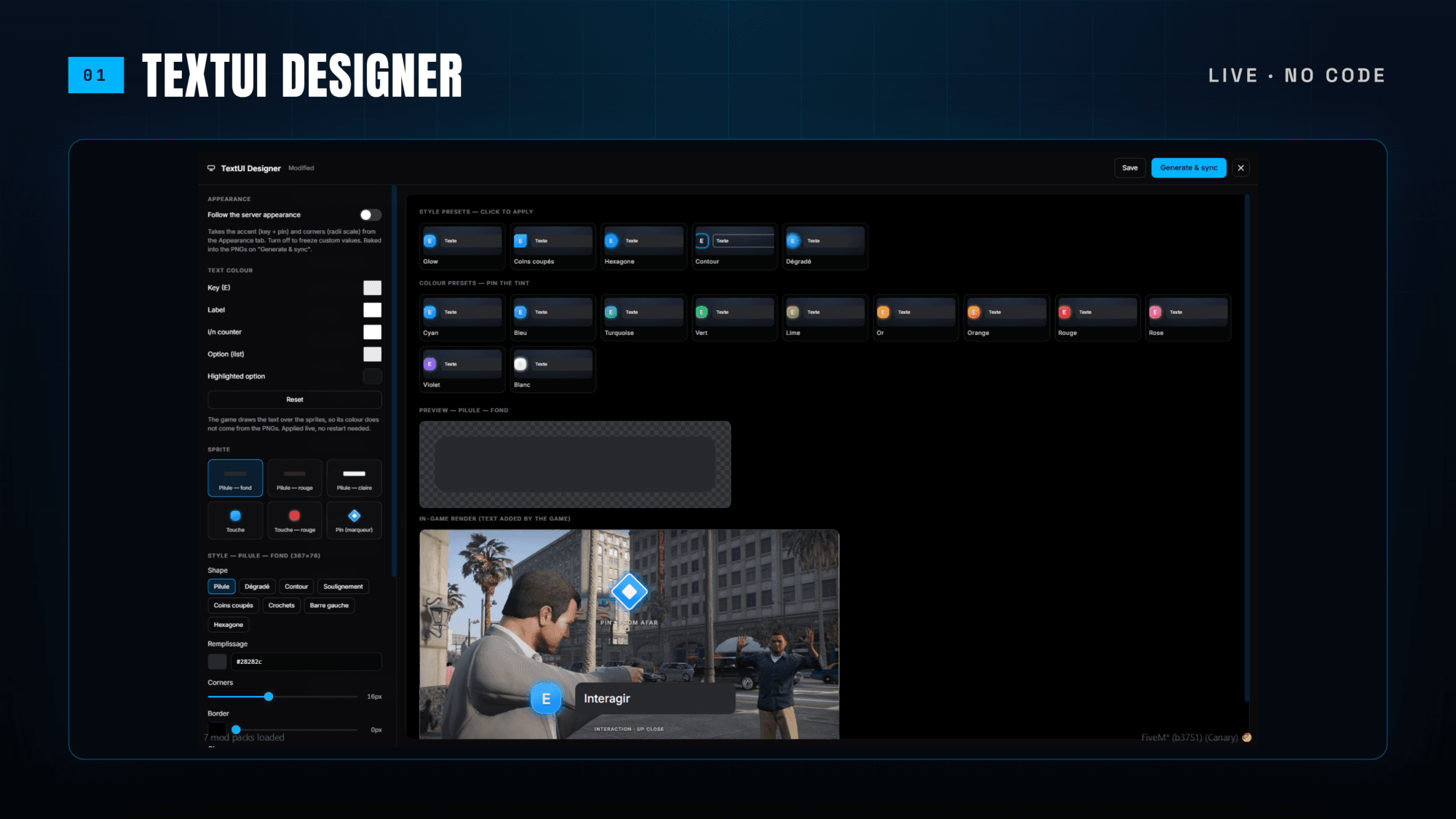This screenshot has width=1456, height=819.
Task: Apply the Glow style preset
Action: click(462, 247)
